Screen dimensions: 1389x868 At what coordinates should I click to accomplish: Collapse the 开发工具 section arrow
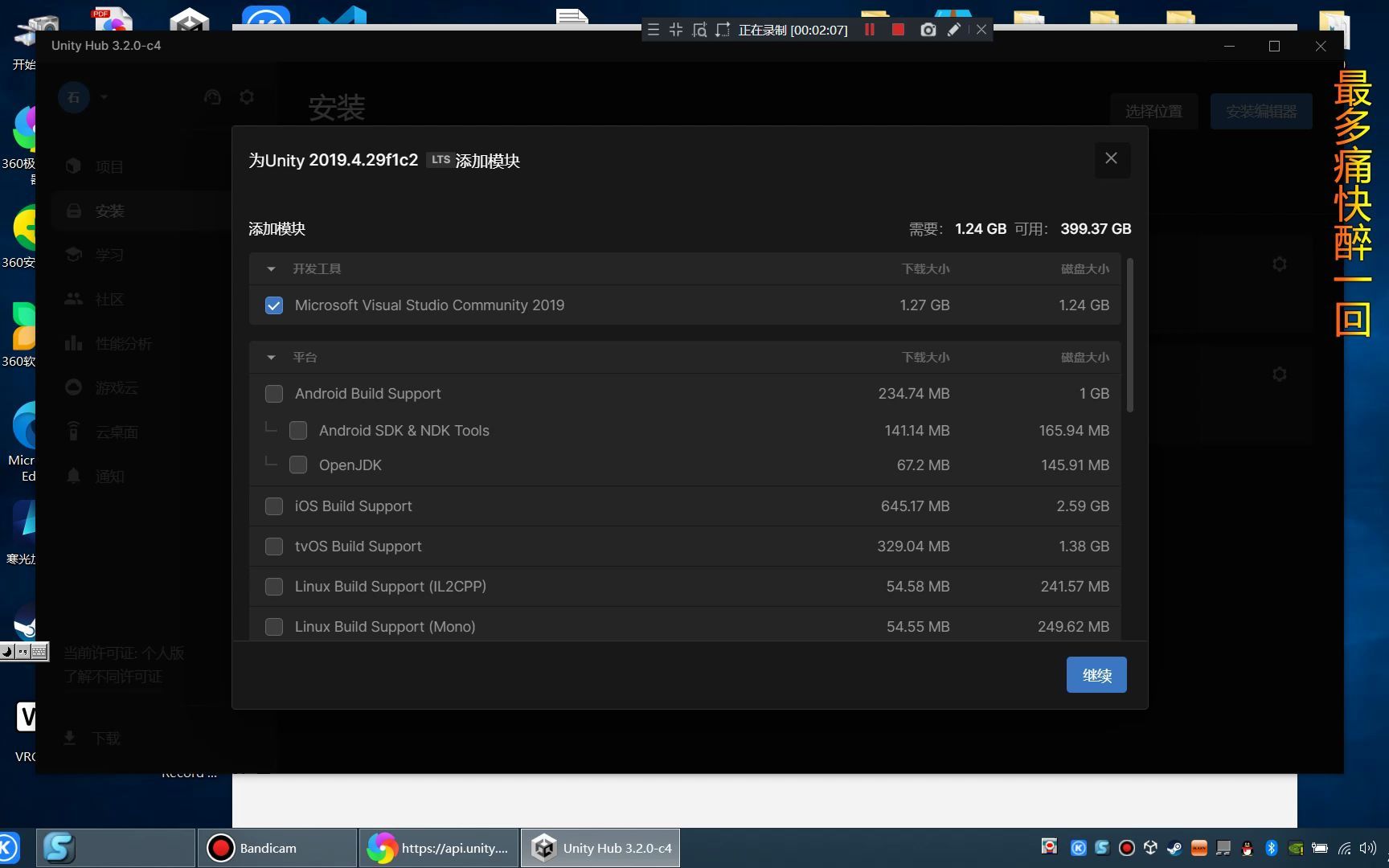pyautogui.click(x=271, y=269)
